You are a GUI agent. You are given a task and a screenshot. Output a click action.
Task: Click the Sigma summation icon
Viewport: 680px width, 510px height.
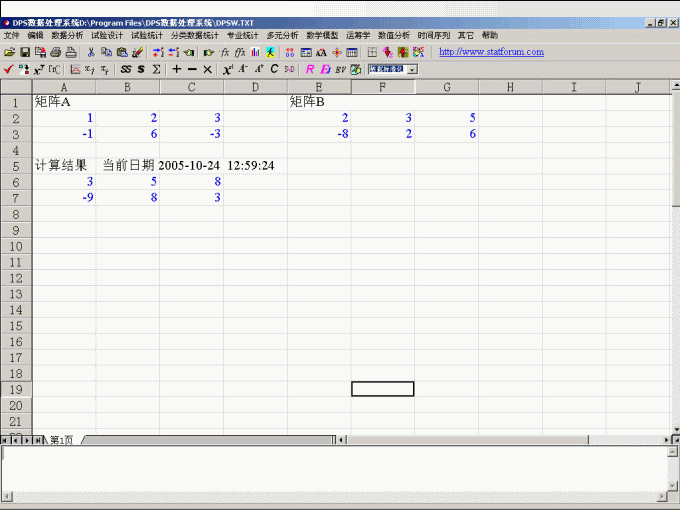pos(156,69)
